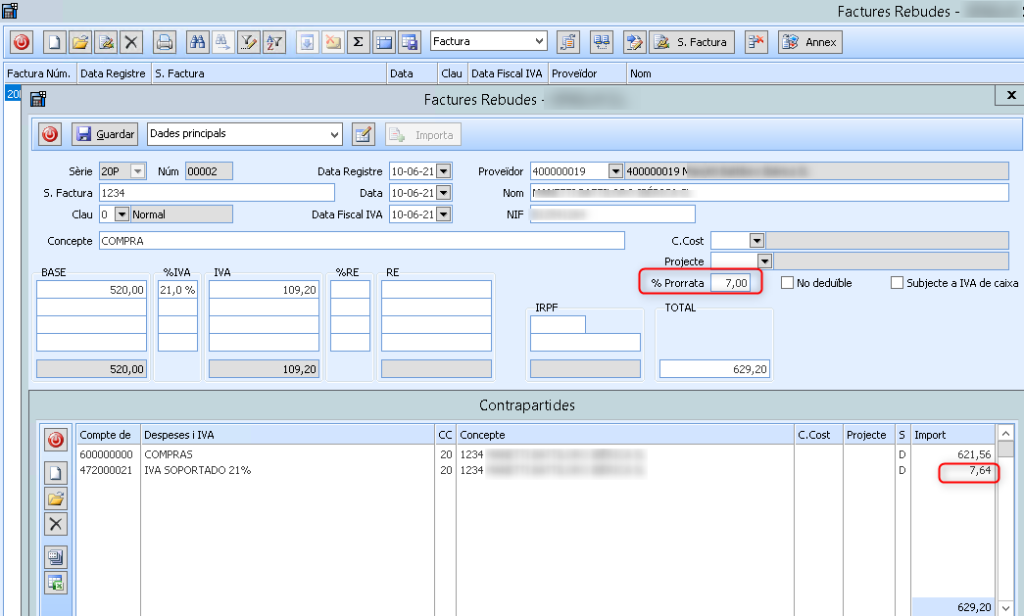The width and height of the screenshot is (1024, 616).
Task: Open the Data Registre date picker arrow
Action: coord(444,171)
